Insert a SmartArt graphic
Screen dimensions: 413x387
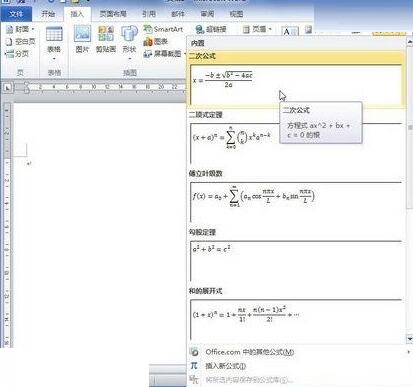tap(163, 29)
